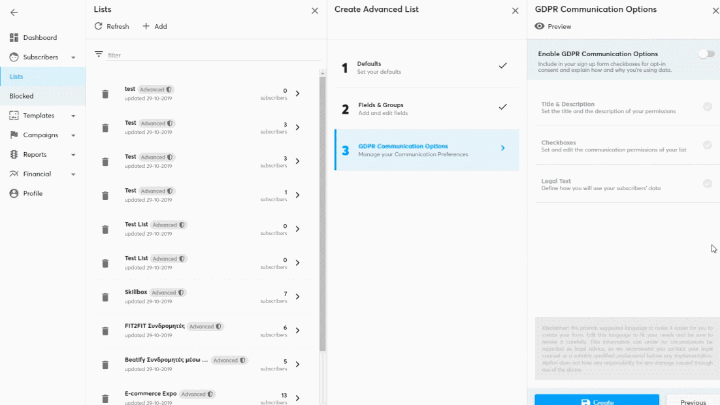Select the Blocked submenu item
Image resolution: width=720 pixels, height=405 pixels.
pyautogui.click(x=22, y=96)
